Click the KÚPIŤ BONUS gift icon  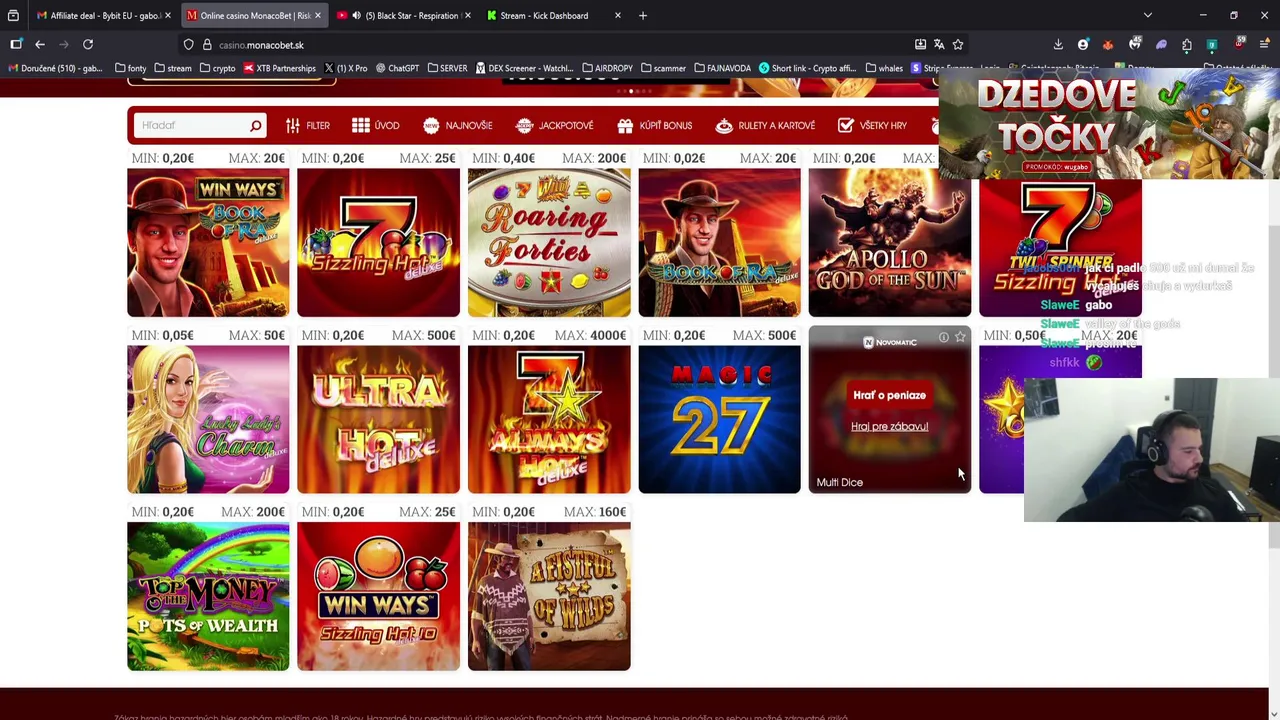625,125
